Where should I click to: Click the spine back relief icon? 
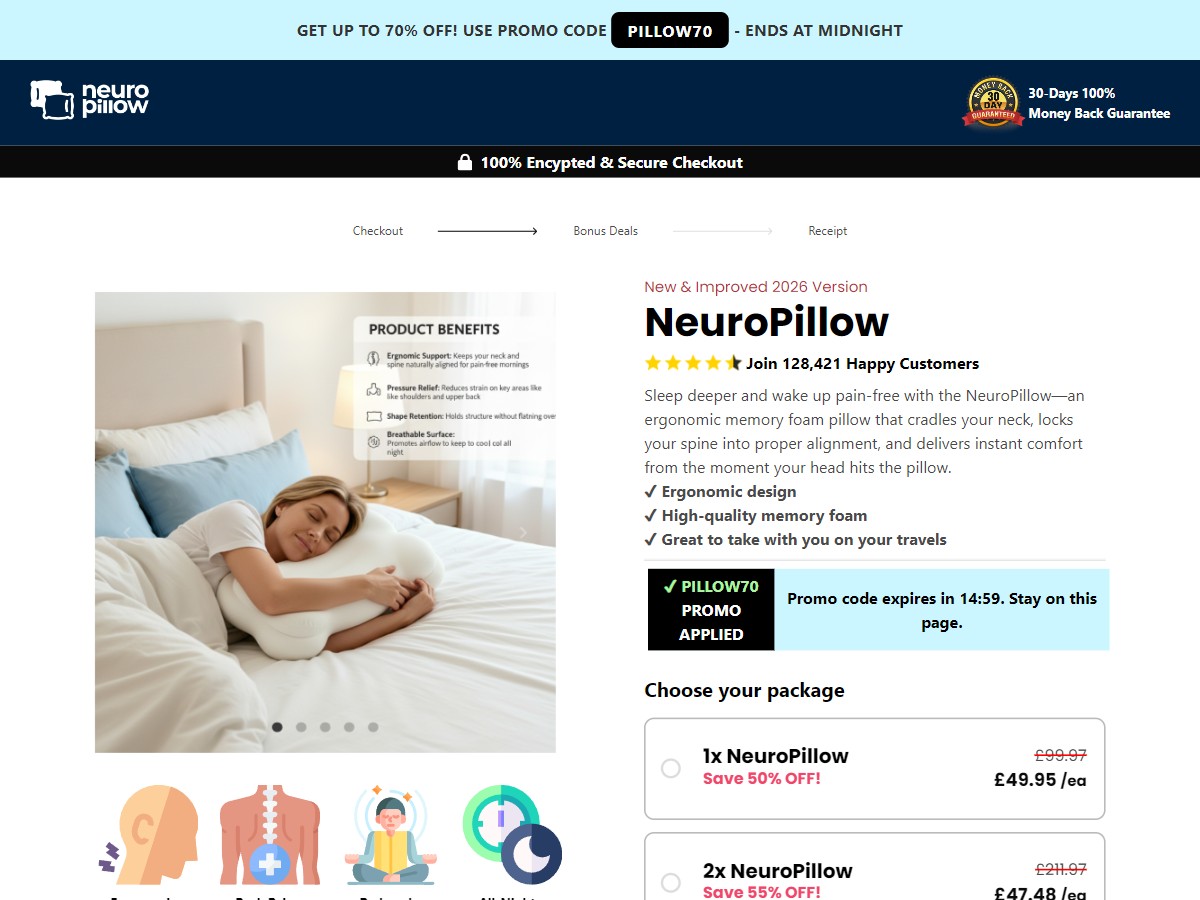[x=270, y=835]
